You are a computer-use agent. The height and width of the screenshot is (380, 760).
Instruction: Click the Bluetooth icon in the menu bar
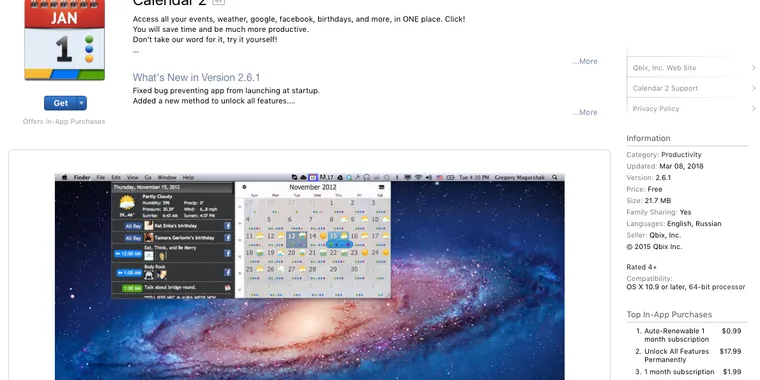pyautogui.click(x=397, y=177)
